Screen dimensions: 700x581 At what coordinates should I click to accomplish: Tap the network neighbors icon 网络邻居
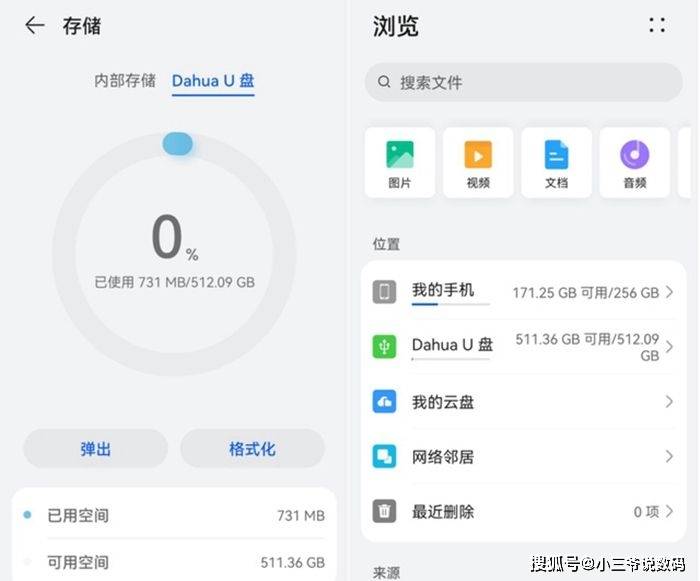click(x=384, y=456)
